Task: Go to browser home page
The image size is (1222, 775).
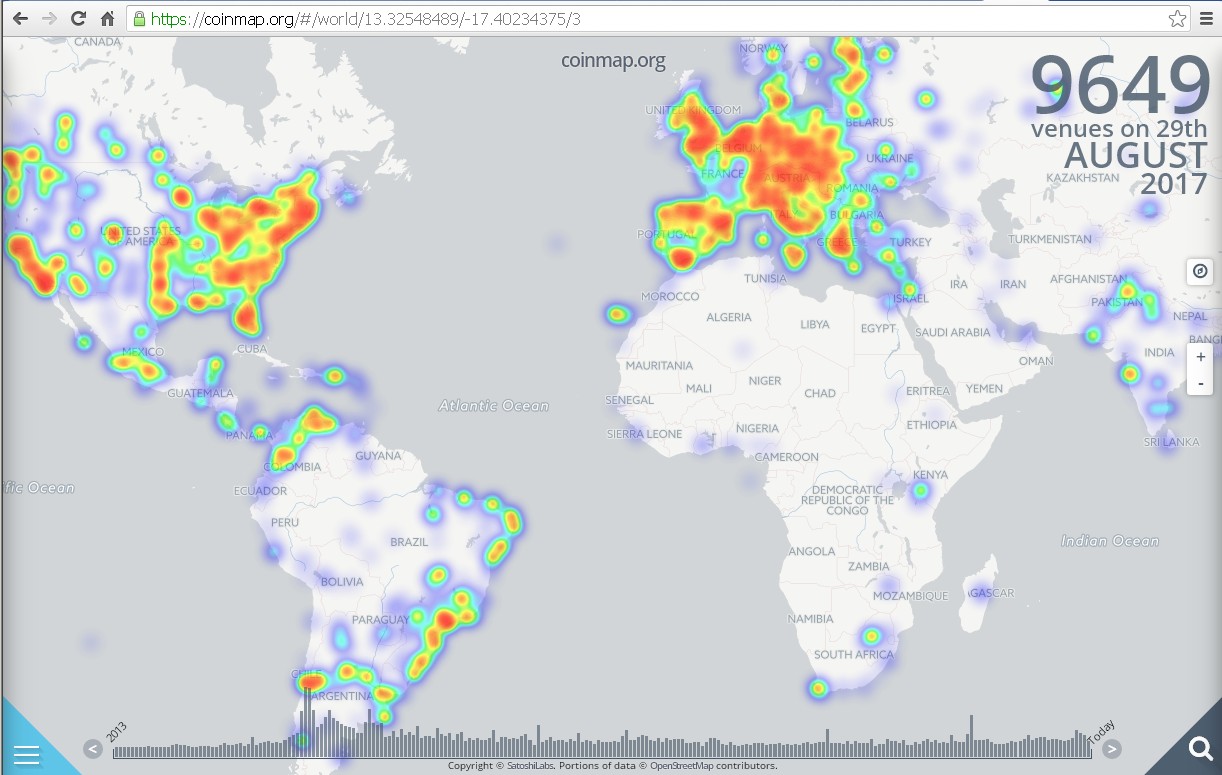Action: pos(107,19)
